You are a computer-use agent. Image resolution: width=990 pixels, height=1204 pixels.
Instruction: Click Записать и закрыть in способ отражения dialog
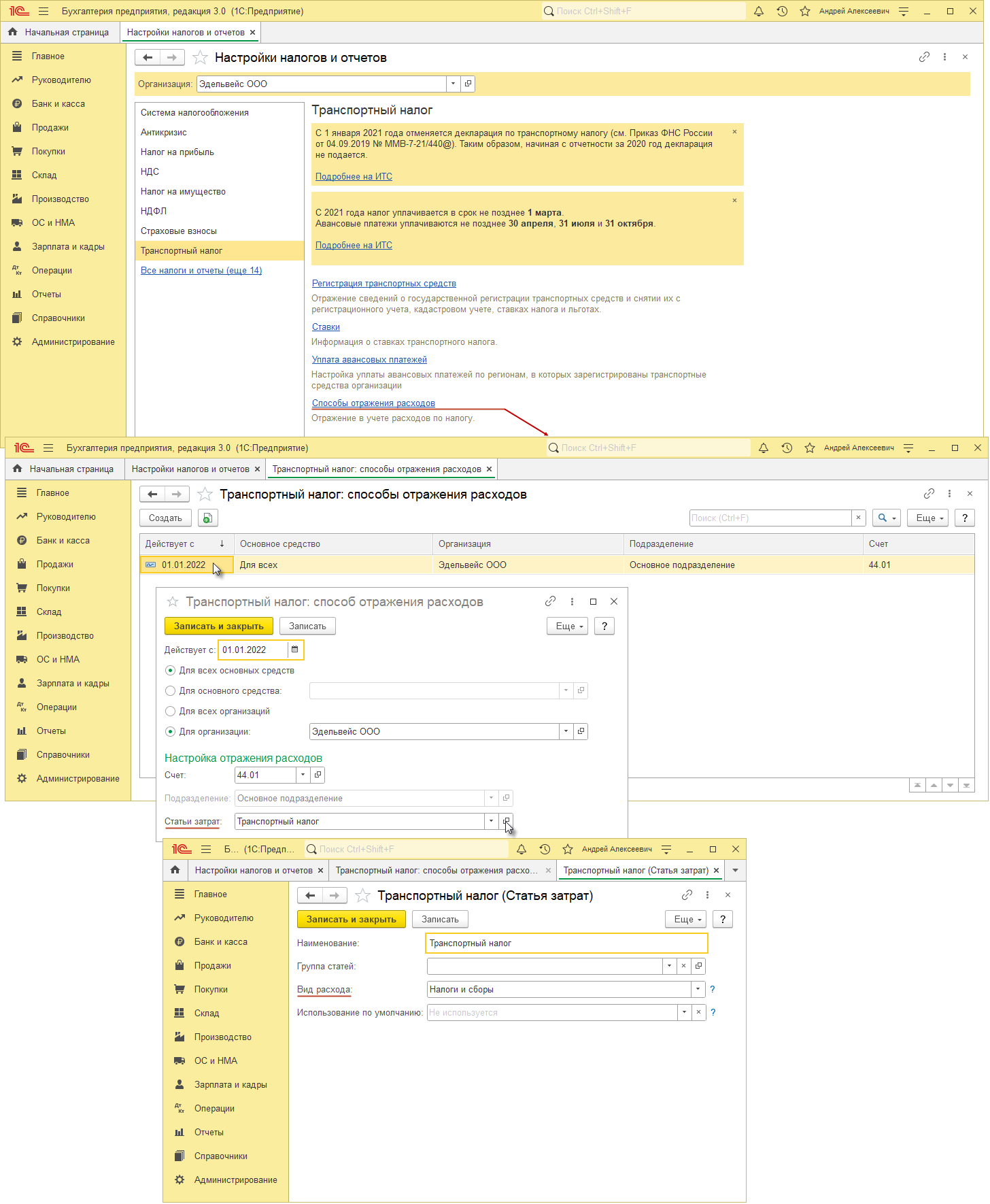point(219,626)
